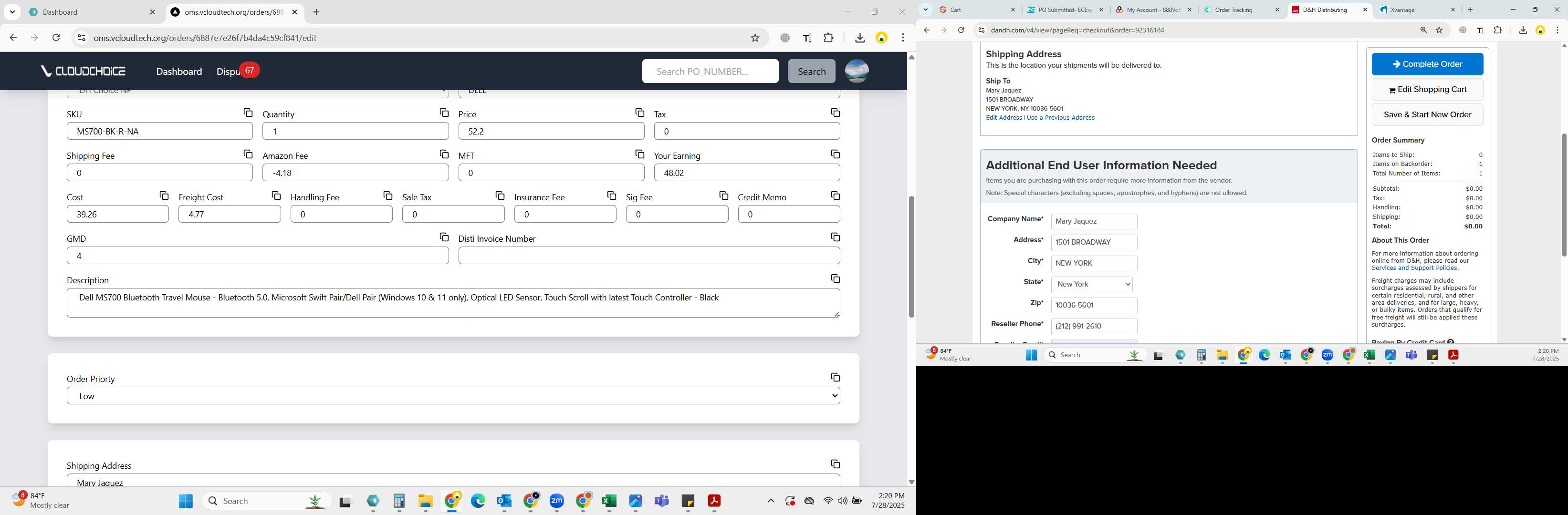Copy the Cost field value
This screenshot has height=515, width=1568.
(x=164, y=195)
